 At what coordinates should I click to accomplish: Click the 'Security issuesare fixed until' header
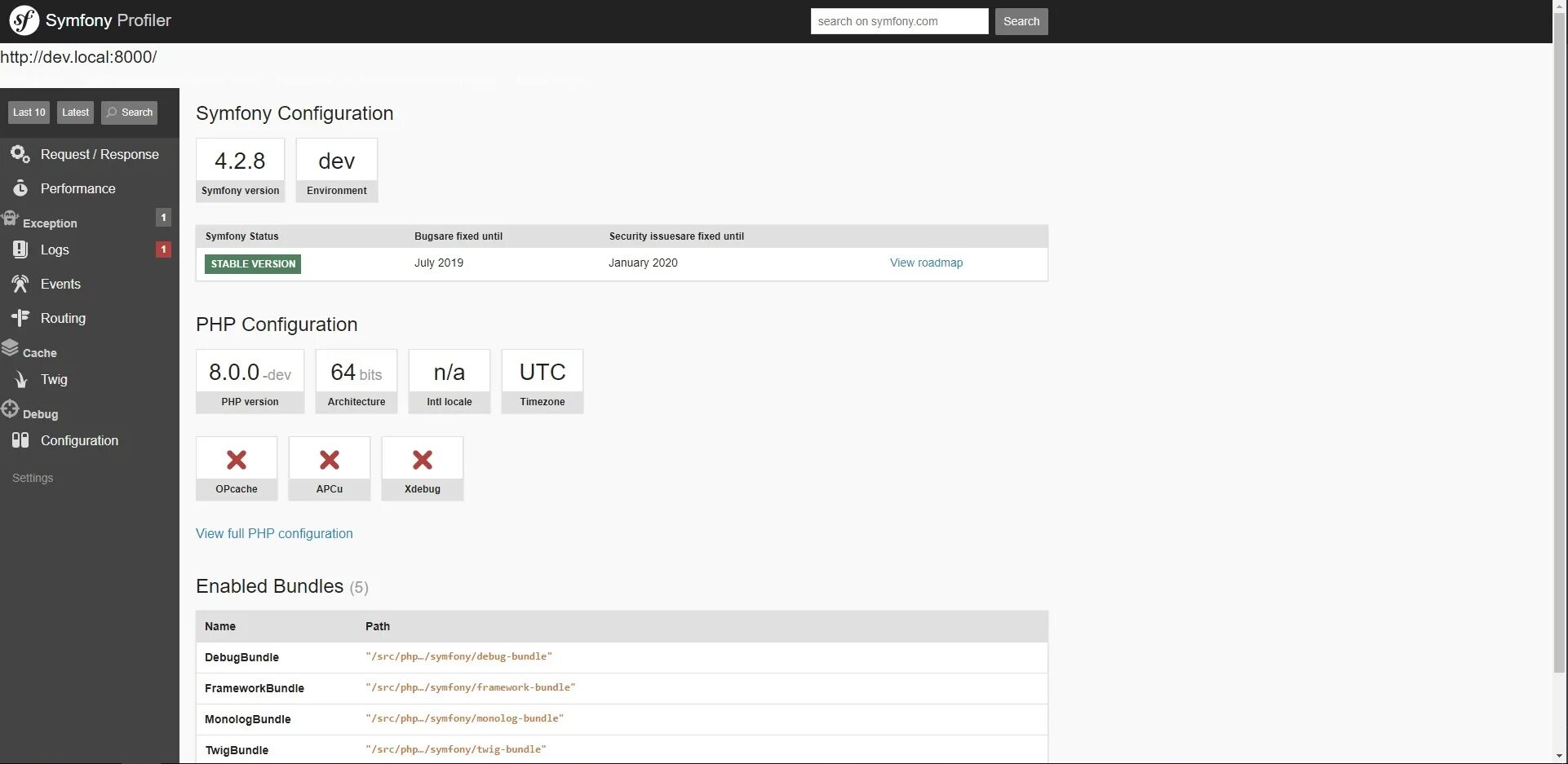click(x=676, y=236)
